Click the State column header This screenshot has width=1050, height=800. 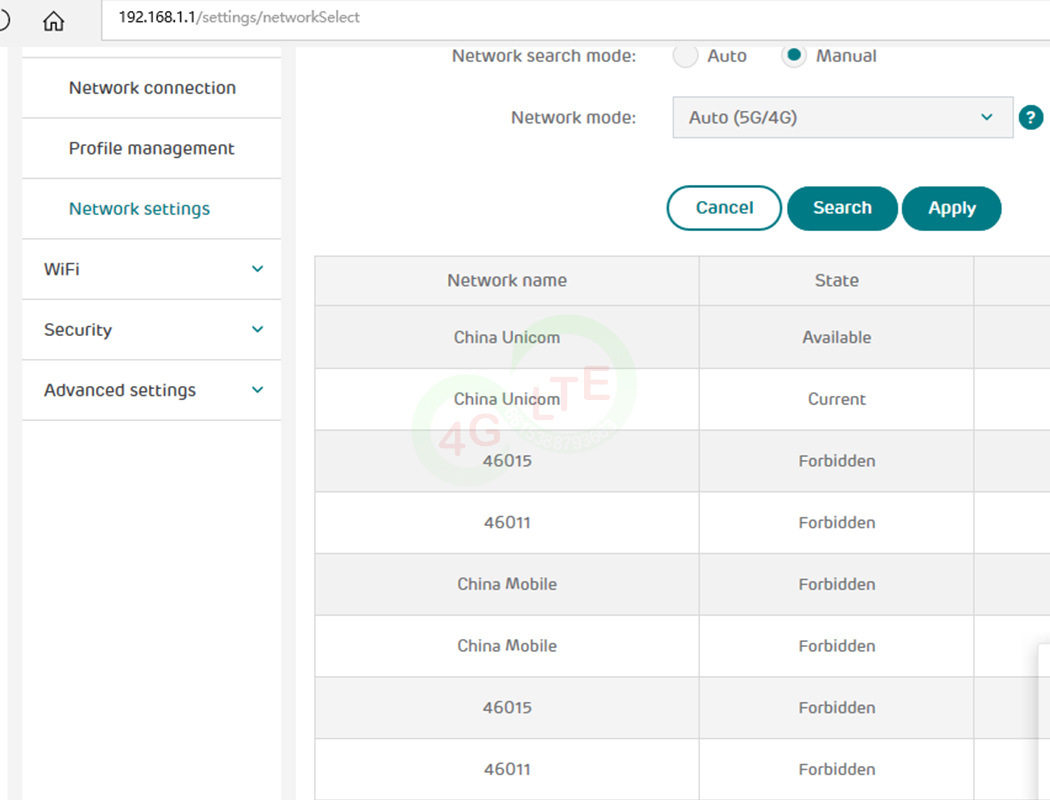click(836, 281)
